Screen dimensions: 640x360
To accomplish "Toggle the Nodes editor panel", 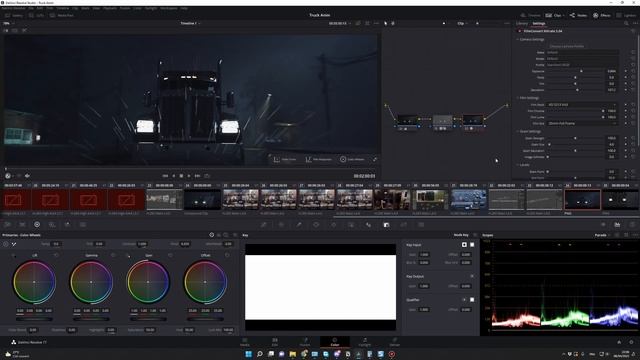I will point(578,16).
